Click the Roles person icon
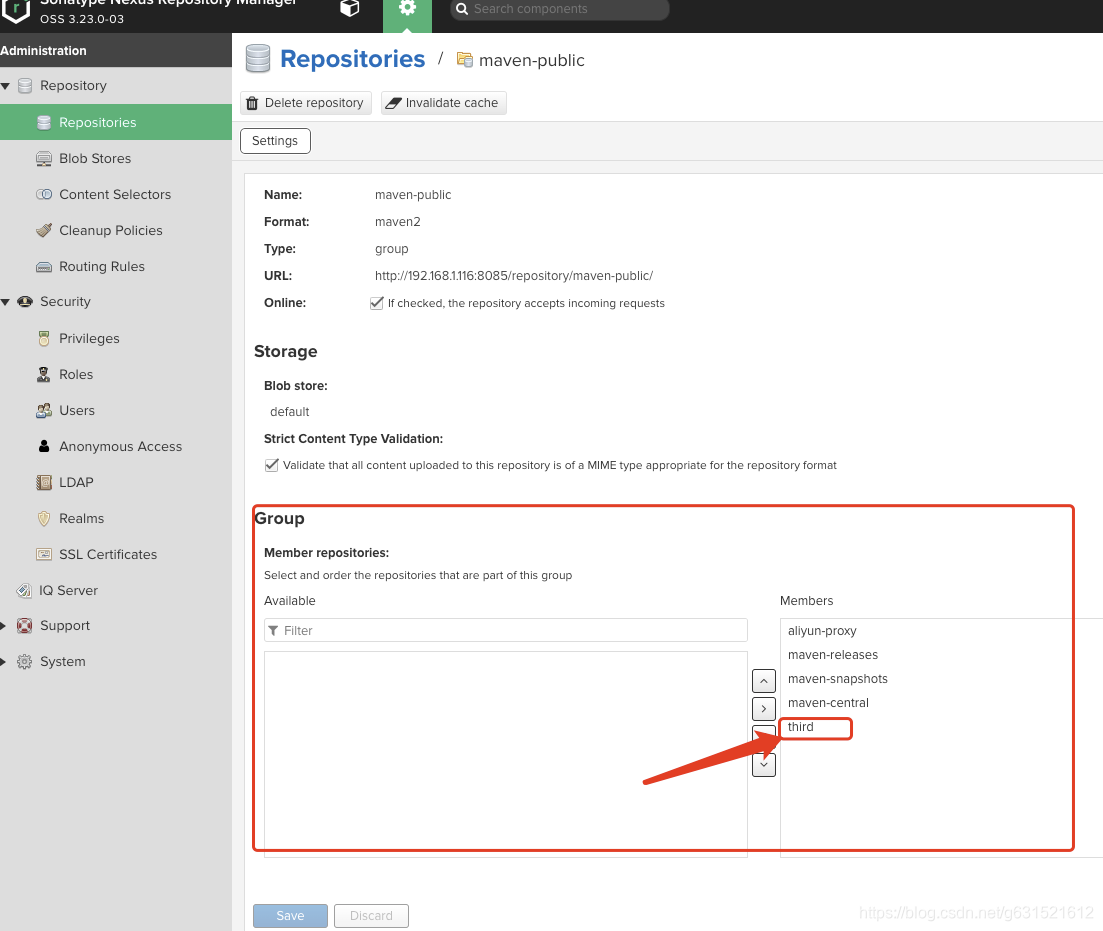This screenshot has height=931, width=1103. 44,374
